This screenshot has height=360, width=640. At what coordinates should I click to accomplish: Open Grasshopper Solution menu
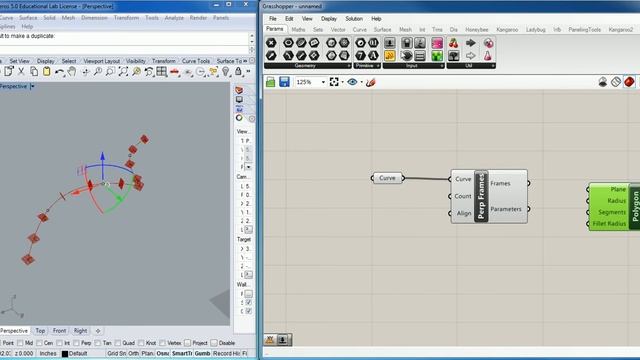pyautogui.click(x=354, y=19)
